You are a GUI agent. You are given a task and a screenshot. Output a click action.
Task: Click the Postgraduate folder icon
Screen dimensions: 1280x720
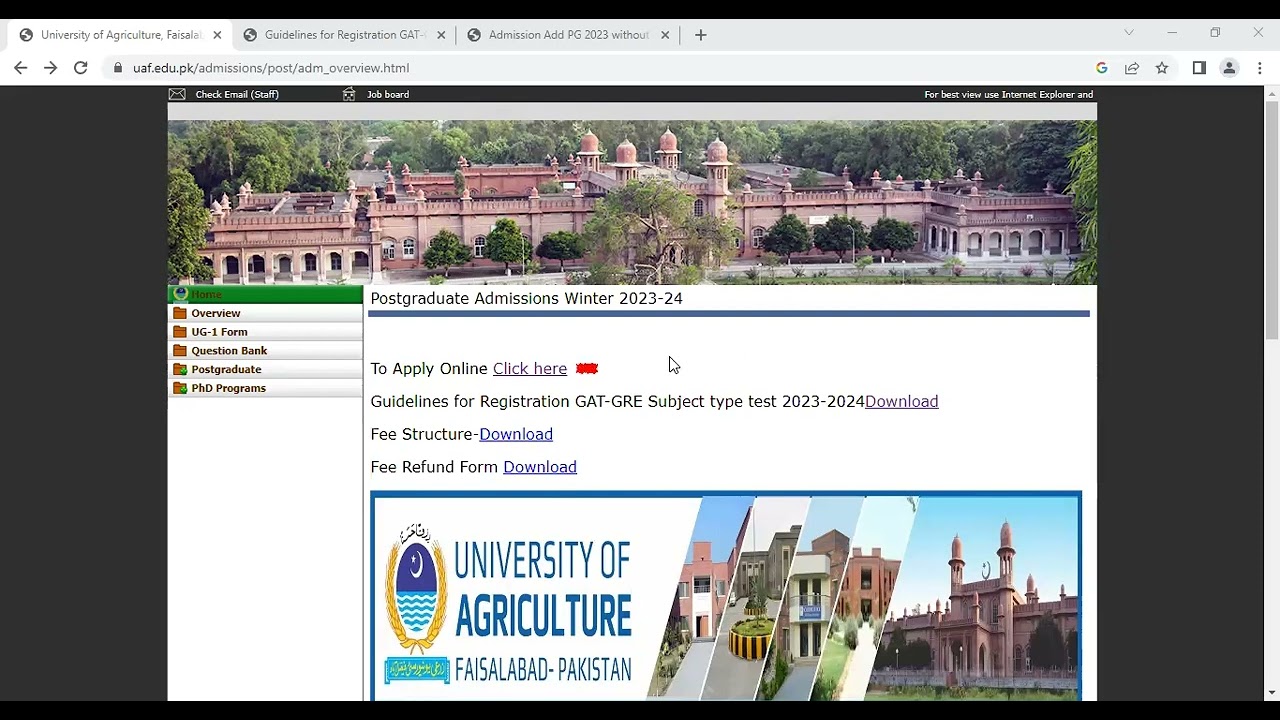click(x=180, y=369)
